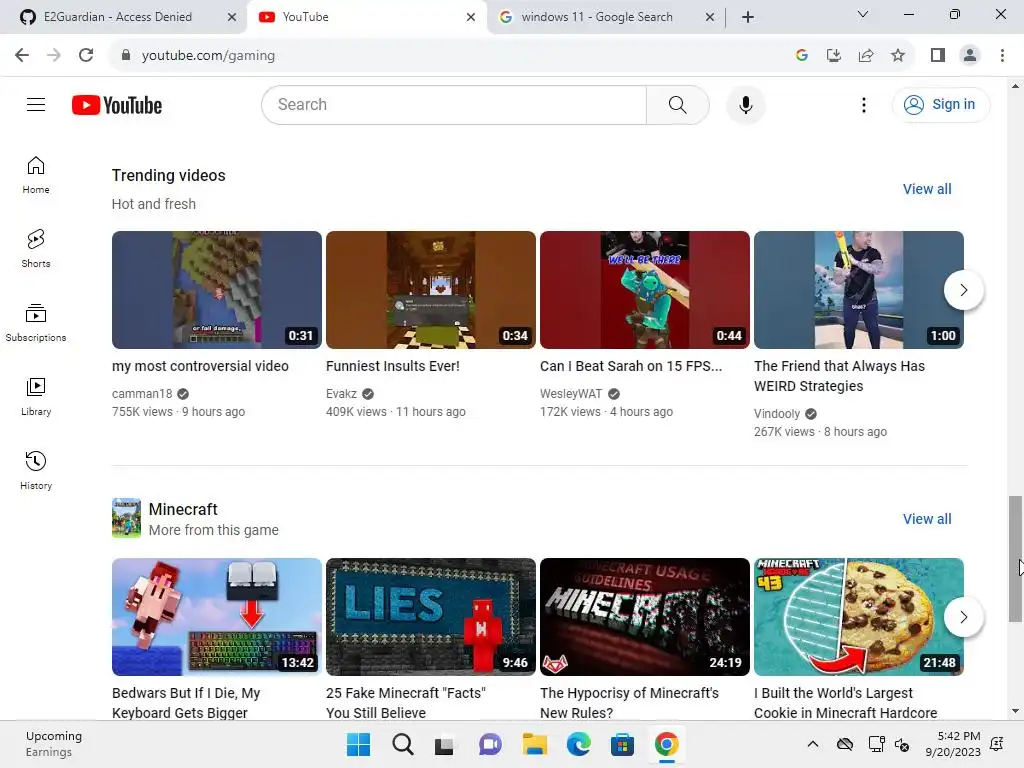Viewport: 1024px width, 768px height.
Task: Open WesleyWAT channel link
Action: click(571, 394)
